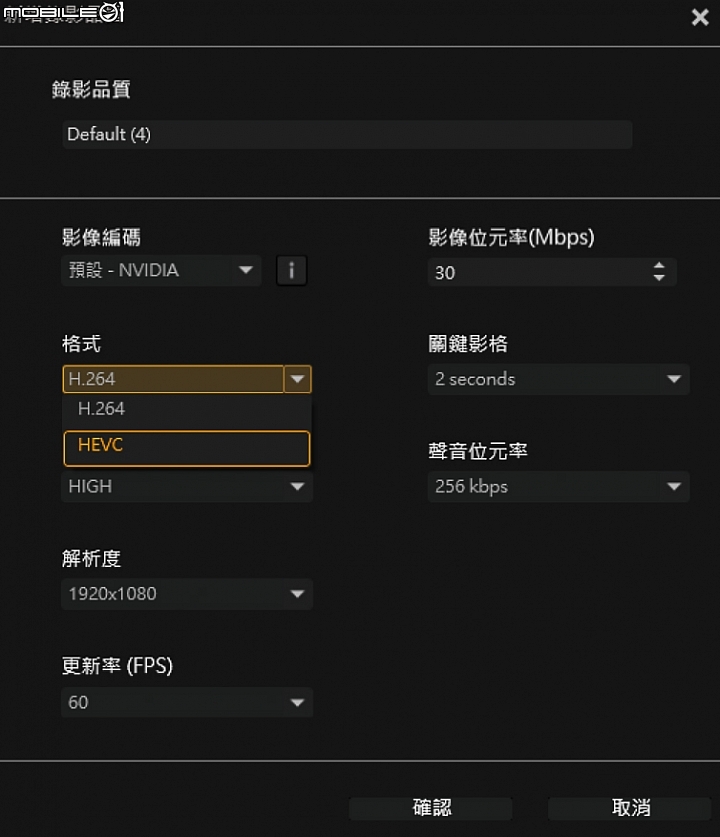Click the encoder info 'i' icon
Viewport: 720px width, 837px height.
(x=291, y=270)
